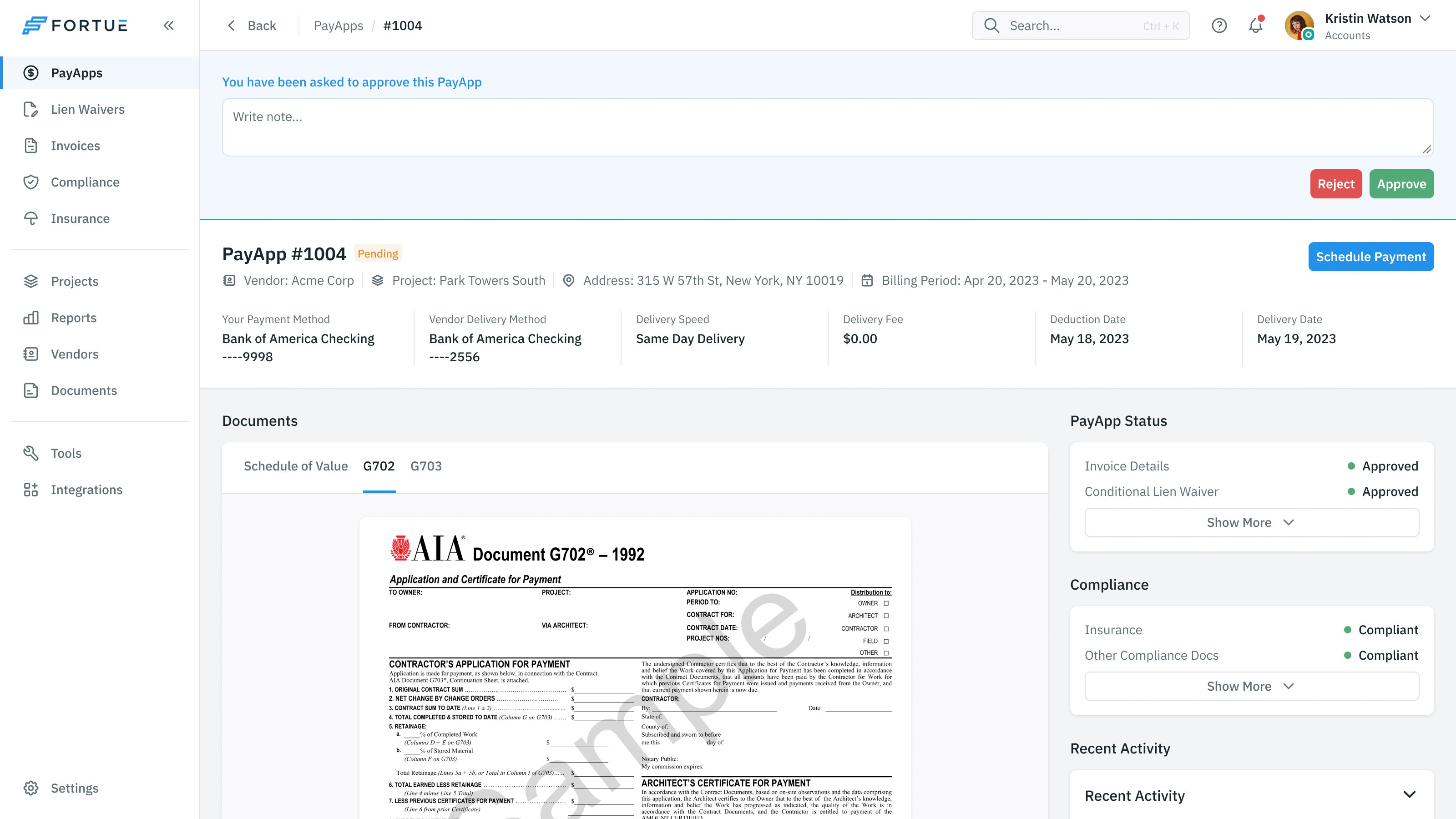Image resolution: width=1456 pixels, height=819 pixels.
Task: Click the Reports bar chart icon
Action: (31, 318)
